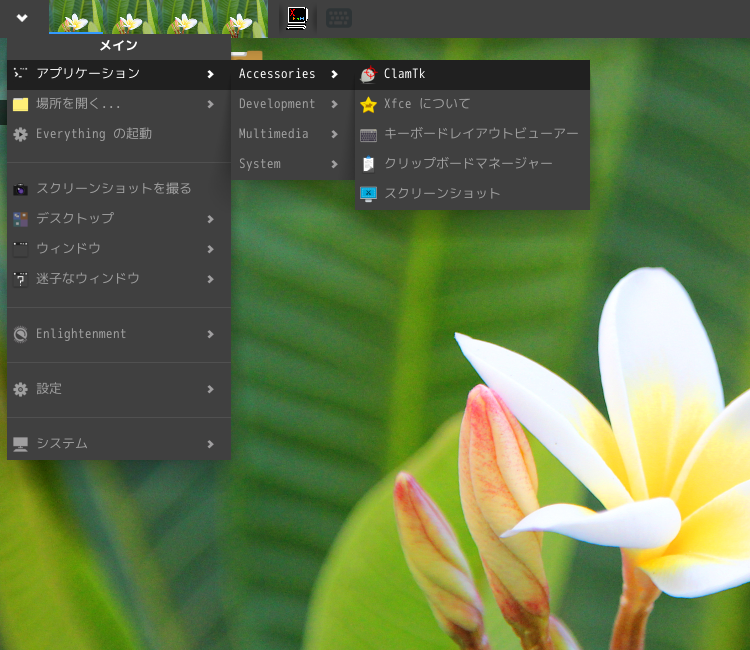Open the 場所を開く... entry
The width and height of the screenshot is (750, 650).
(119, 104)
